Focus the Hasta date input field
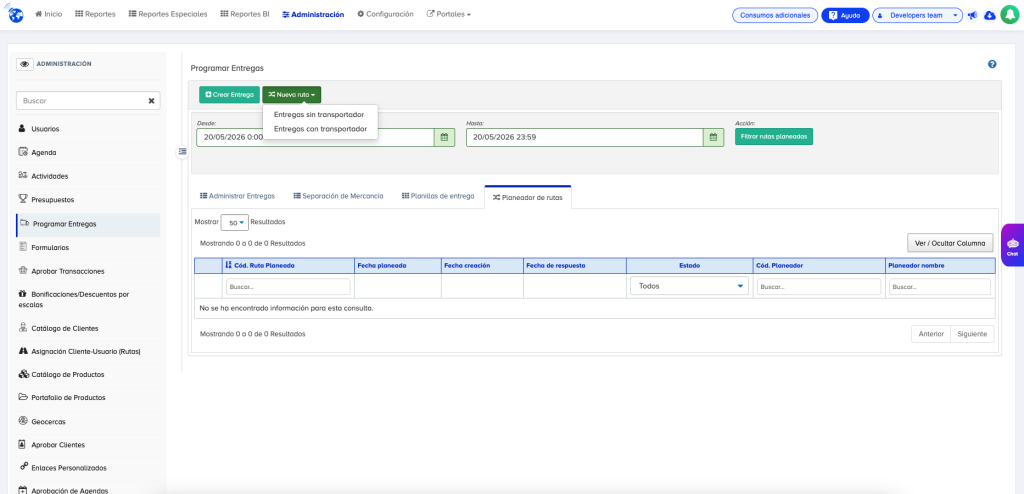 point(584,137)
